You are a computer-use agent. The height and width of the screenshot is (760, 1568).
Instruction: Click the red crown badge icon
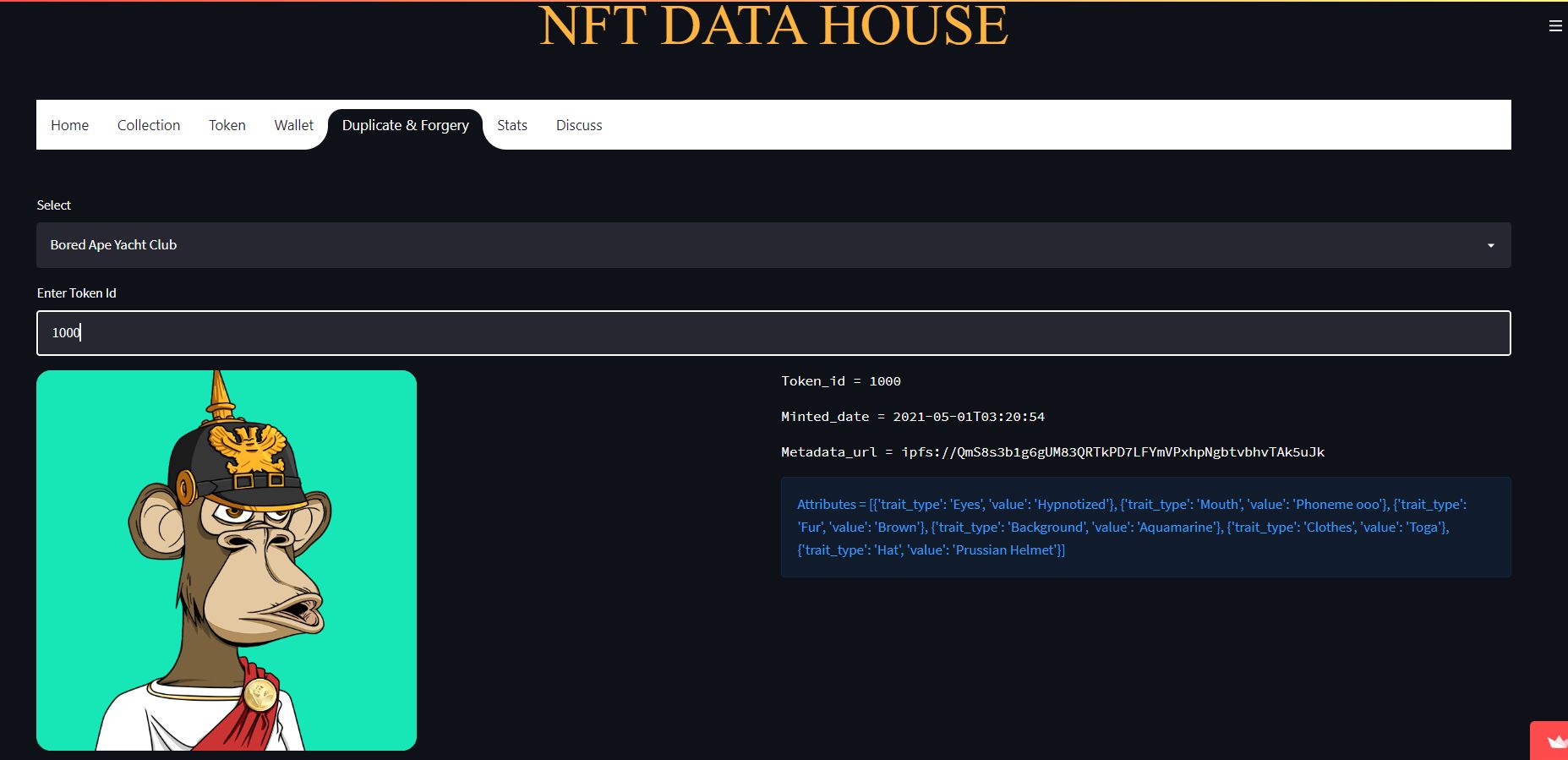pos(1556,741)
